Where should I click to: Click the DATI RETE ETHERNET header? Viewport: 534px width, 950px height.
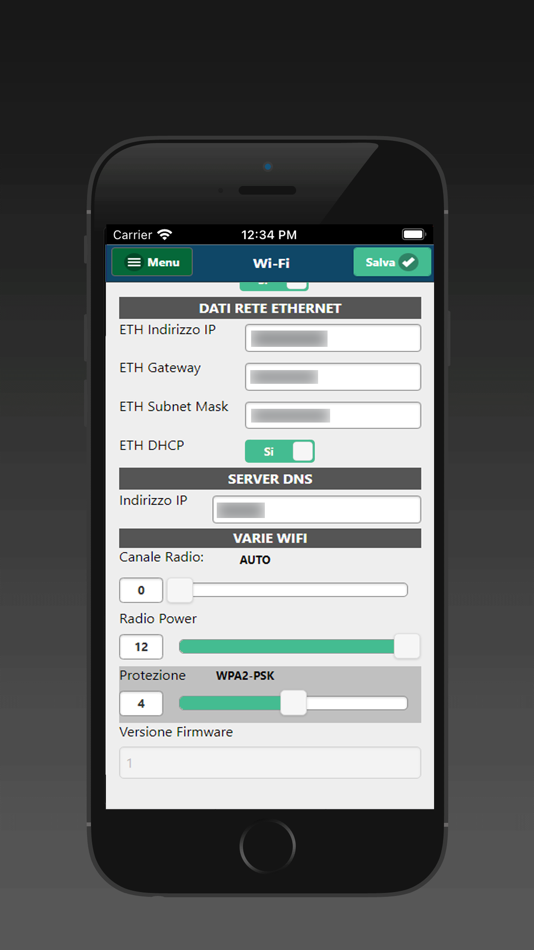click(270, 308)
